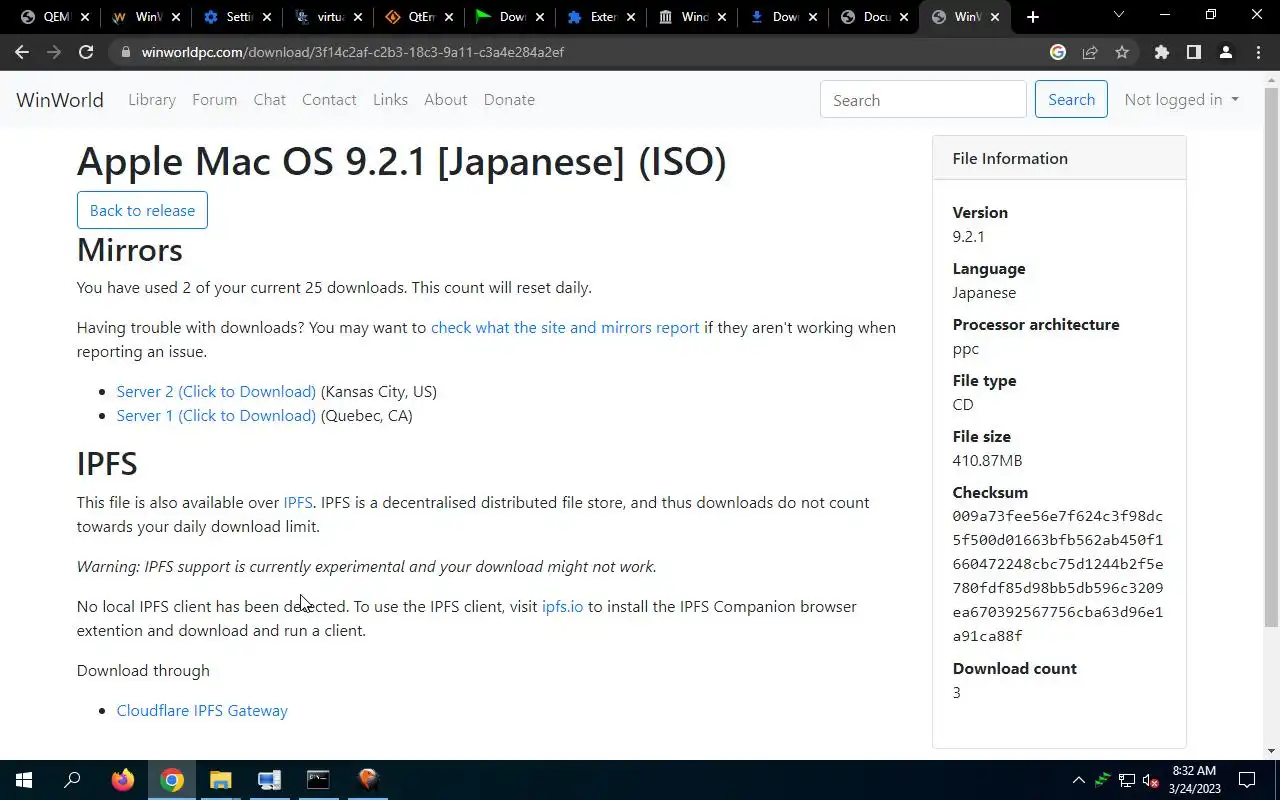The height and width of the screenshot is (800, 1280).
Task: Open the Windows Start menu
Action: (x=24, y=780)
